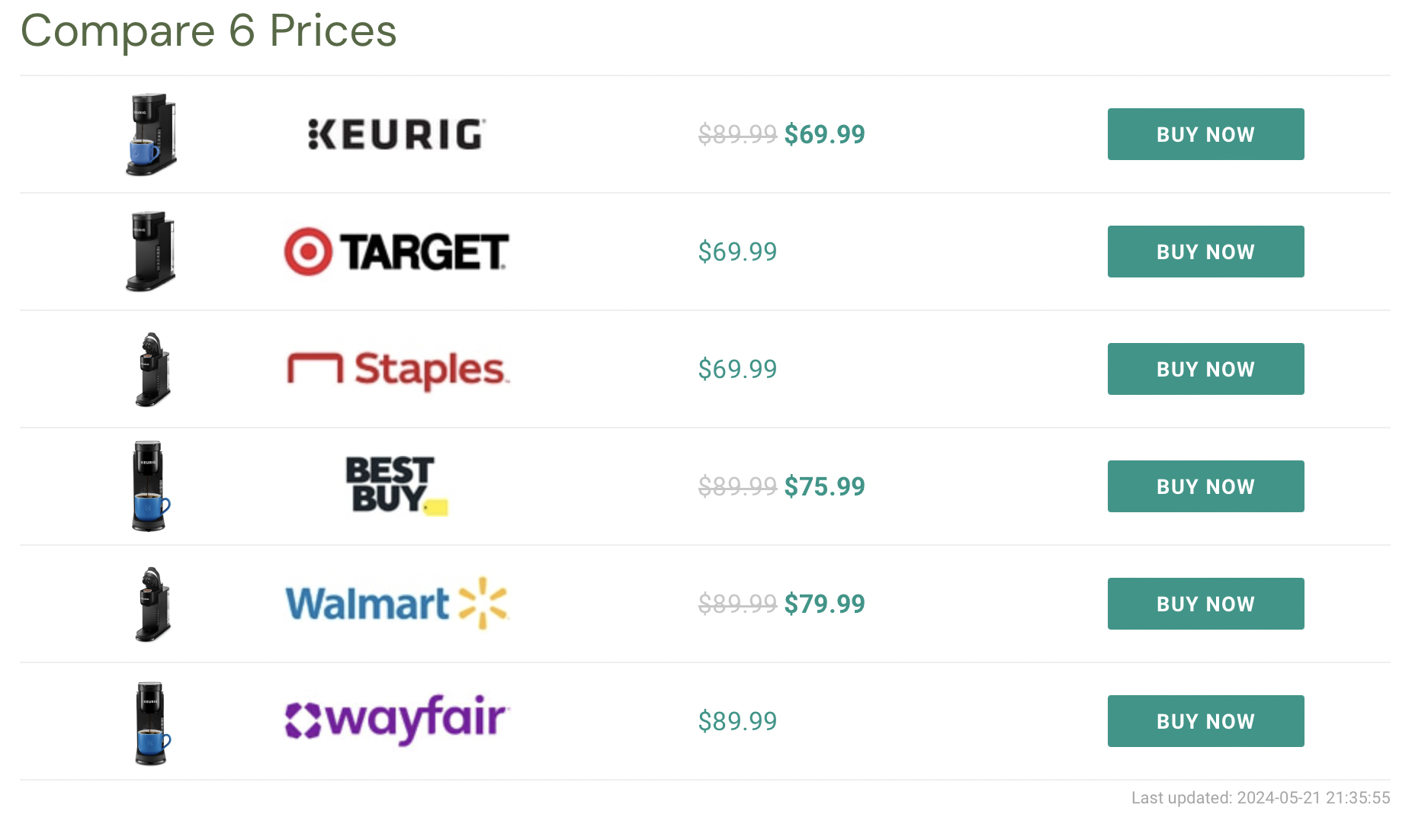Open the Staples retailer logo
The width and height of the screenshot is (1412, 840).
[x=398, y=370]
